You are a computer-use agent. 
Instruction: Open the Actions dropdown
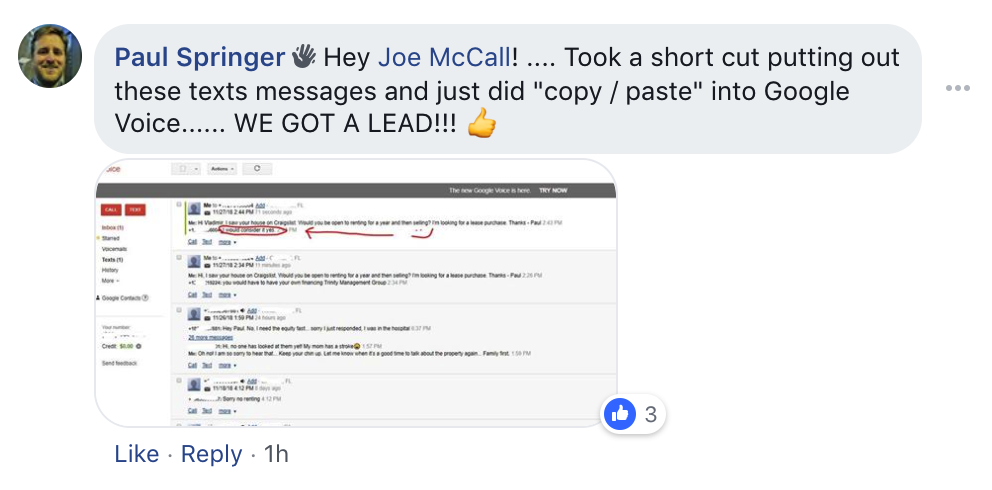(222, 169)
